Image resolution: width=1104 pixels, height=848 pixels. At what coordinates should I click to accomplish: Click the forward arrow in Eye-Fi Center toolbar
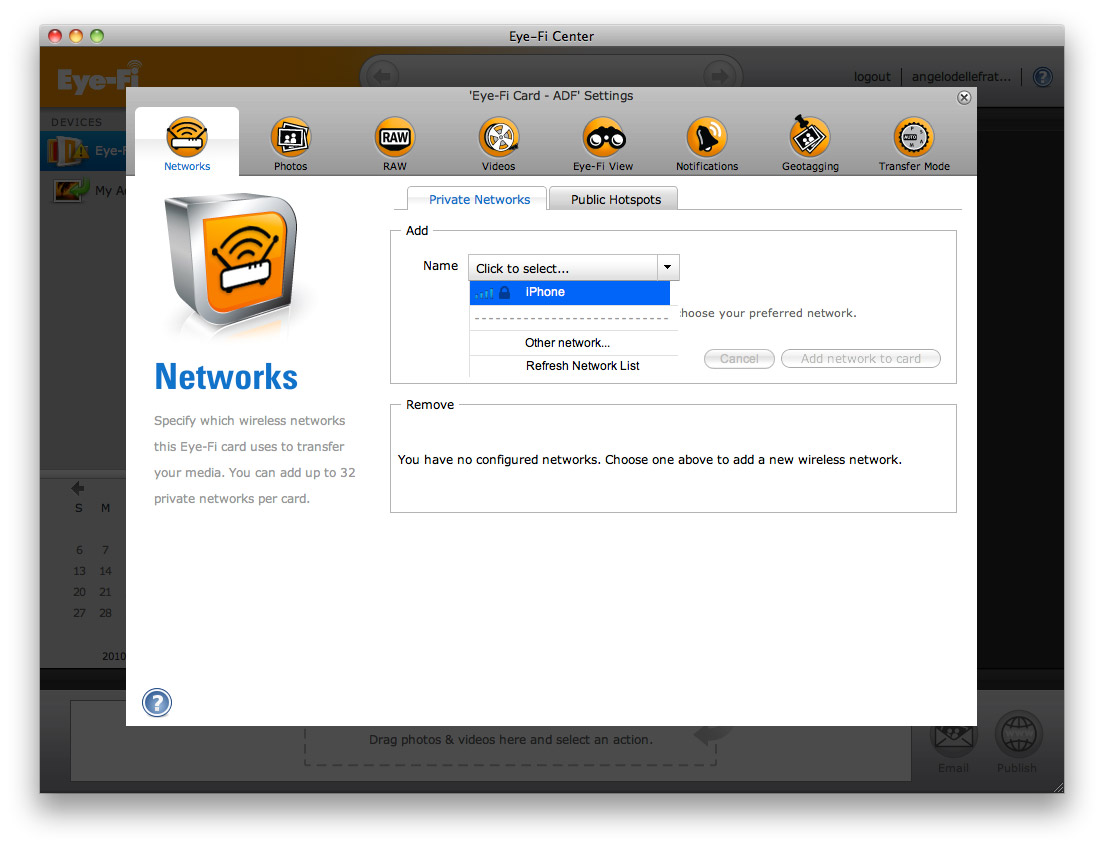pos(720,76)
